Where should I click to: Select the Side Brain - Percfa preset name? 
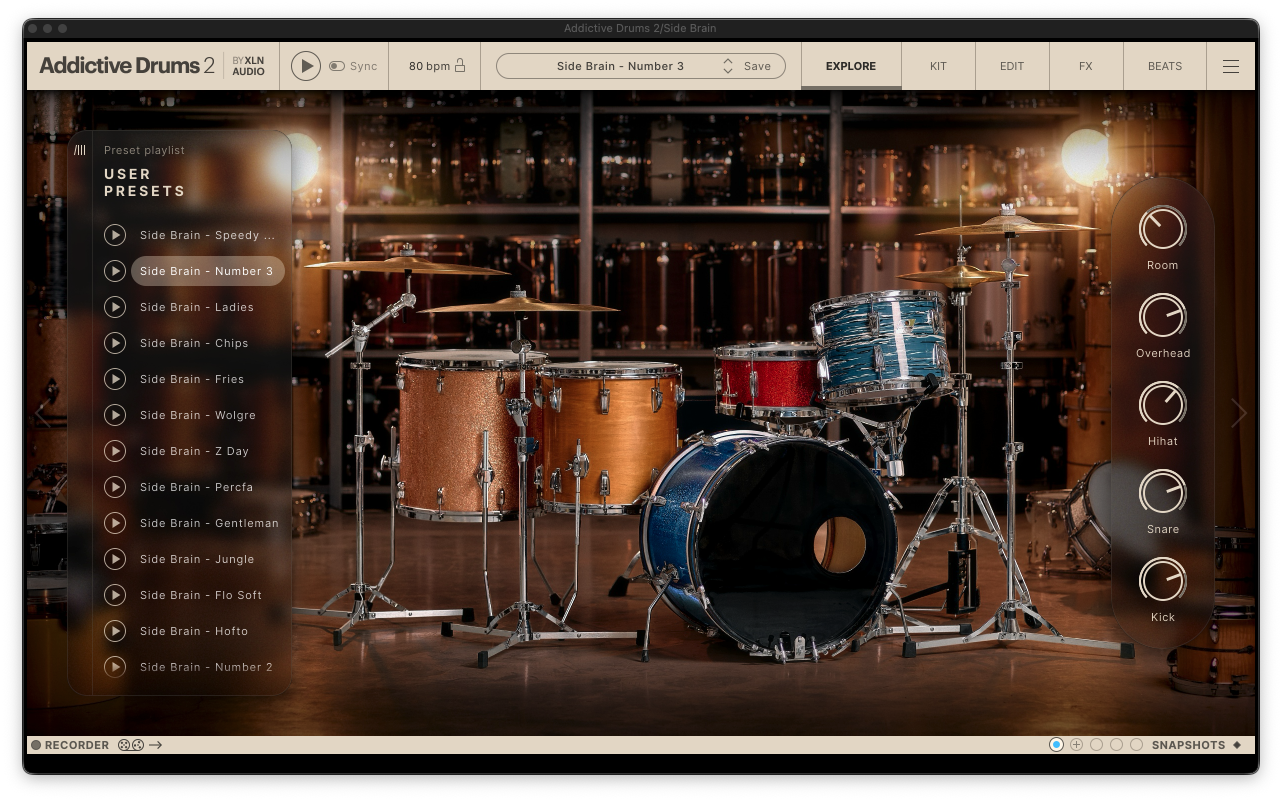(x=196, y=487)
